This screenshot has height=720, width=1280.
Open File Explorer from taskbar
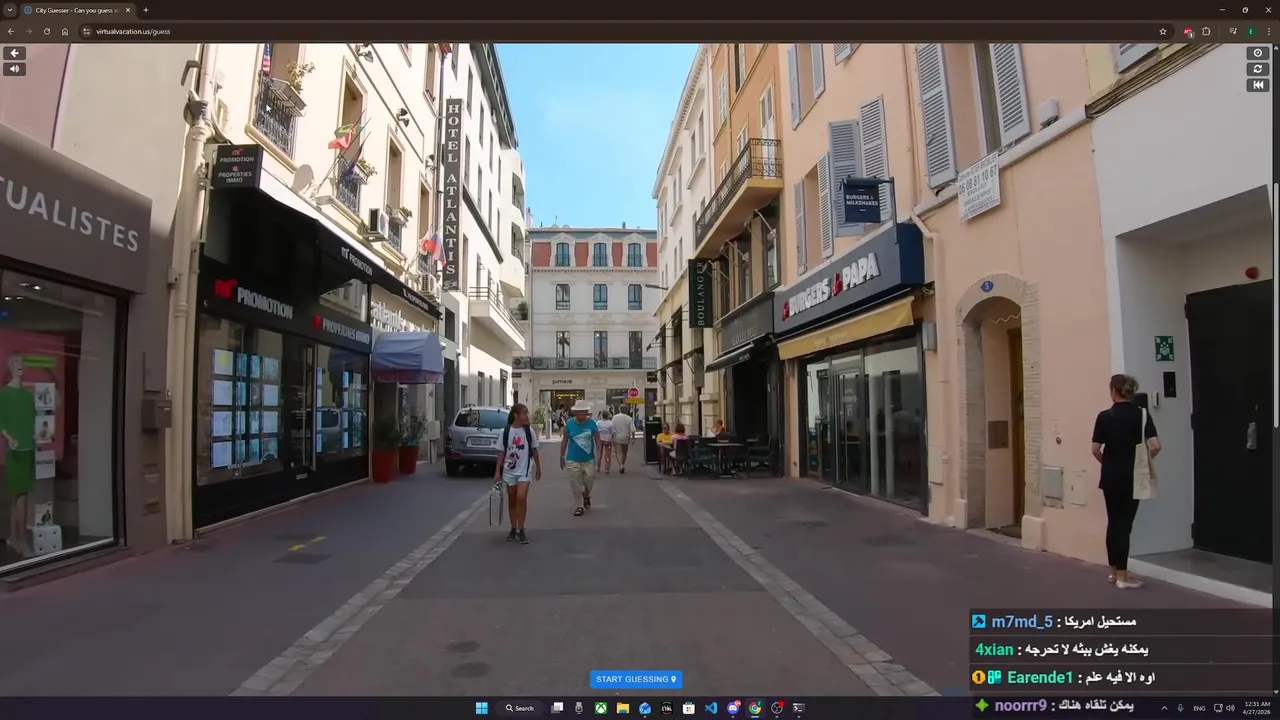623,708
